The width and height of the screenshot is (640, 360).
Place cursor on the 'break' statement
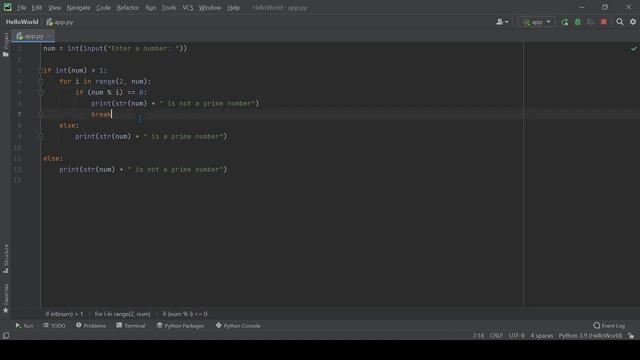[101, 115]
